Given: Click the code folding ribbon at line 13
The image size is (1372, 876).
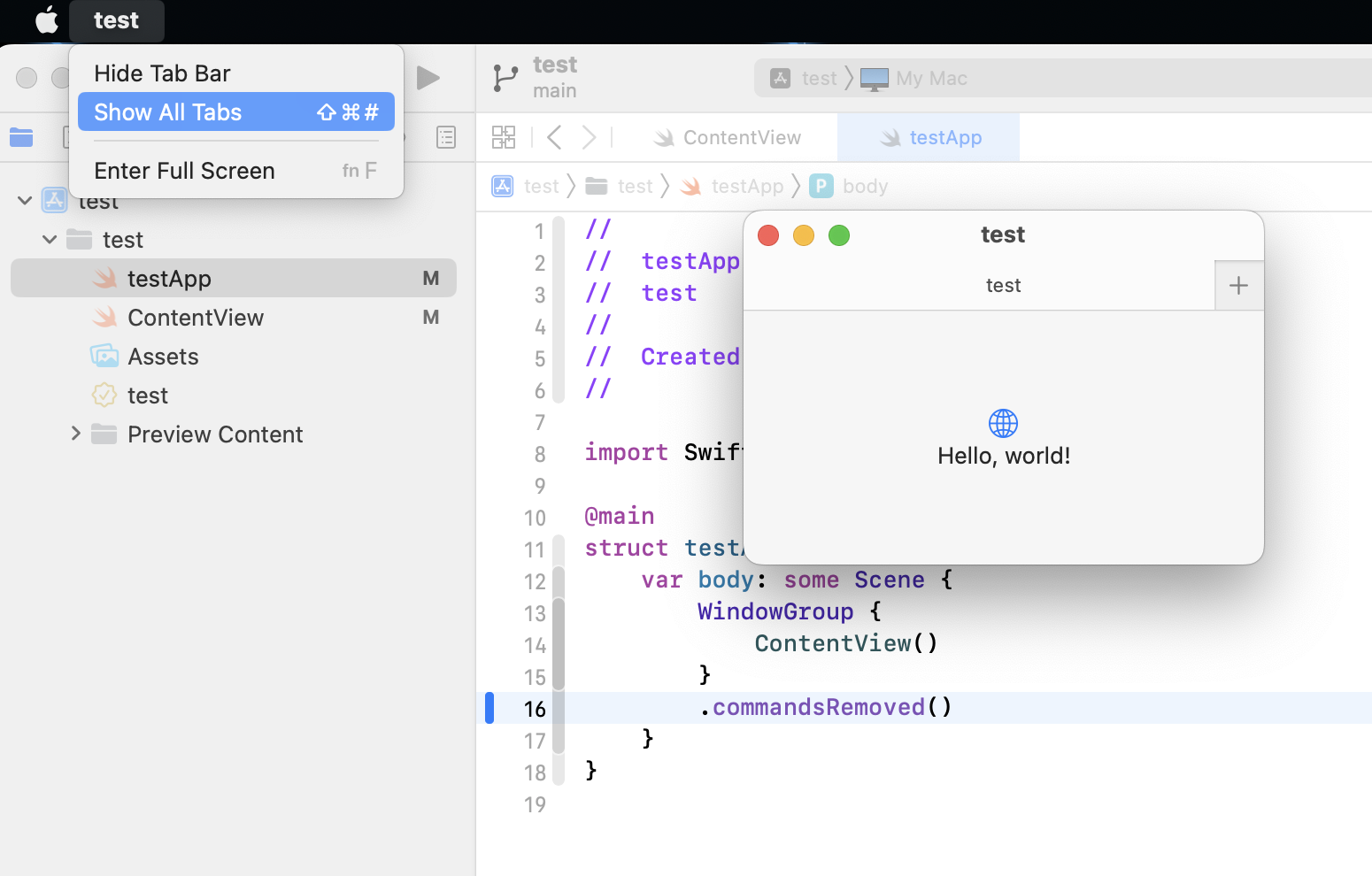Looking at the screenshot, I should [x=559, y=613].
